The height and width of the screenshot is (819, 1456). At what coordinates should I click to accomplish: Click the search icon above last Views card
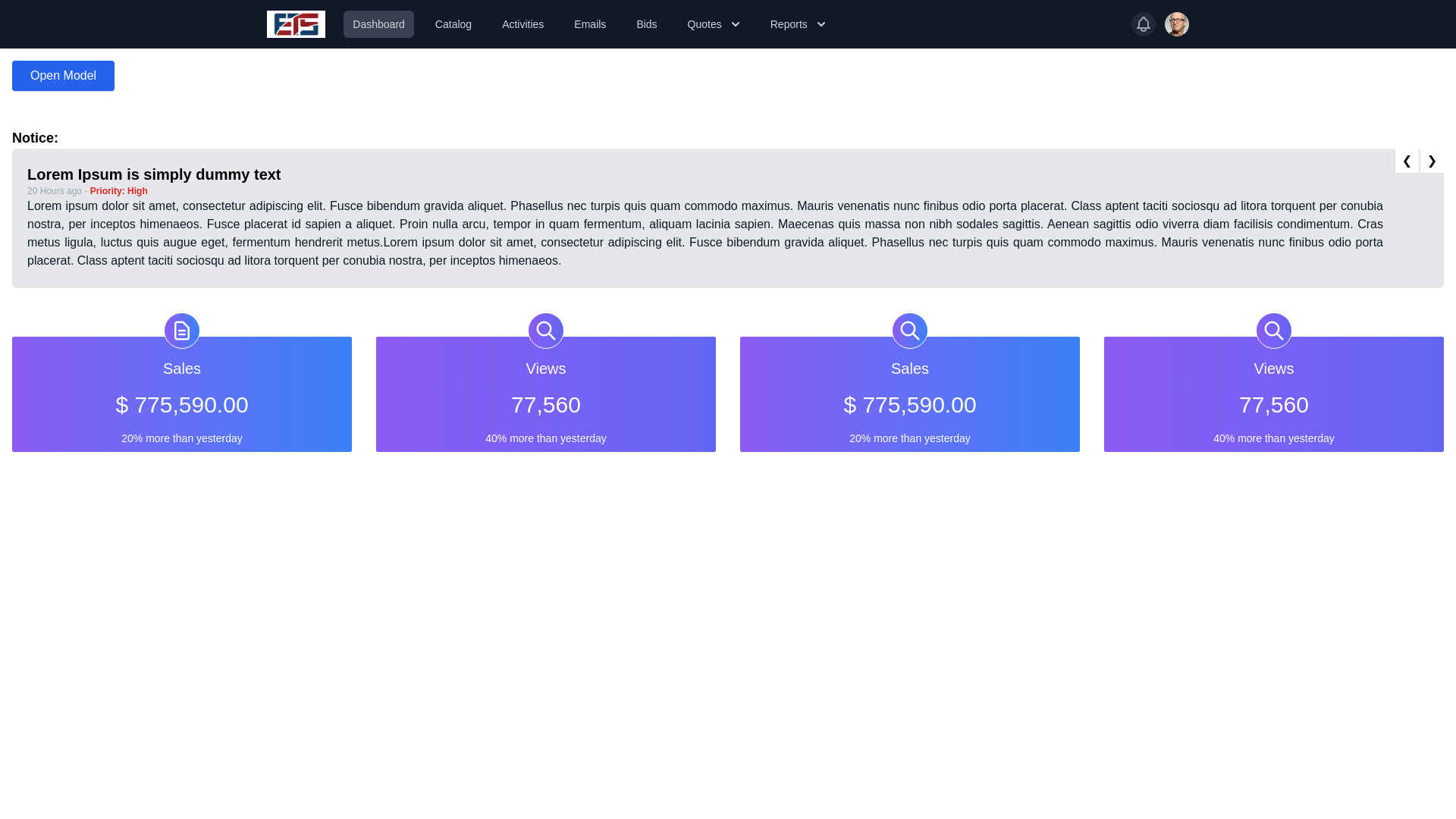(1274, 331)
